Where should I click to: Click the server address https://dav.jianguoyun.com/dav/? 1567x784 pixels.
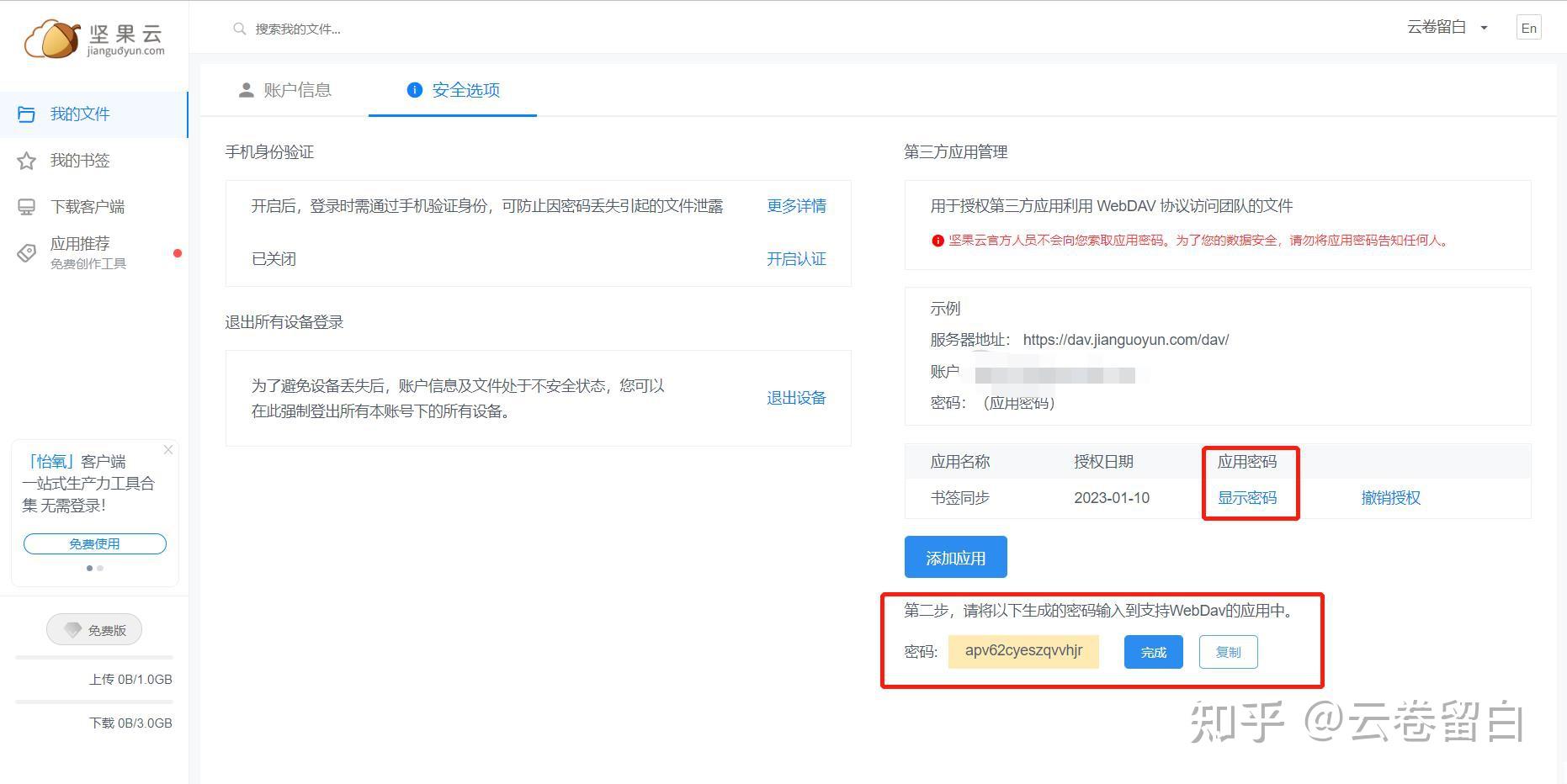click(x=1126, y=340)
